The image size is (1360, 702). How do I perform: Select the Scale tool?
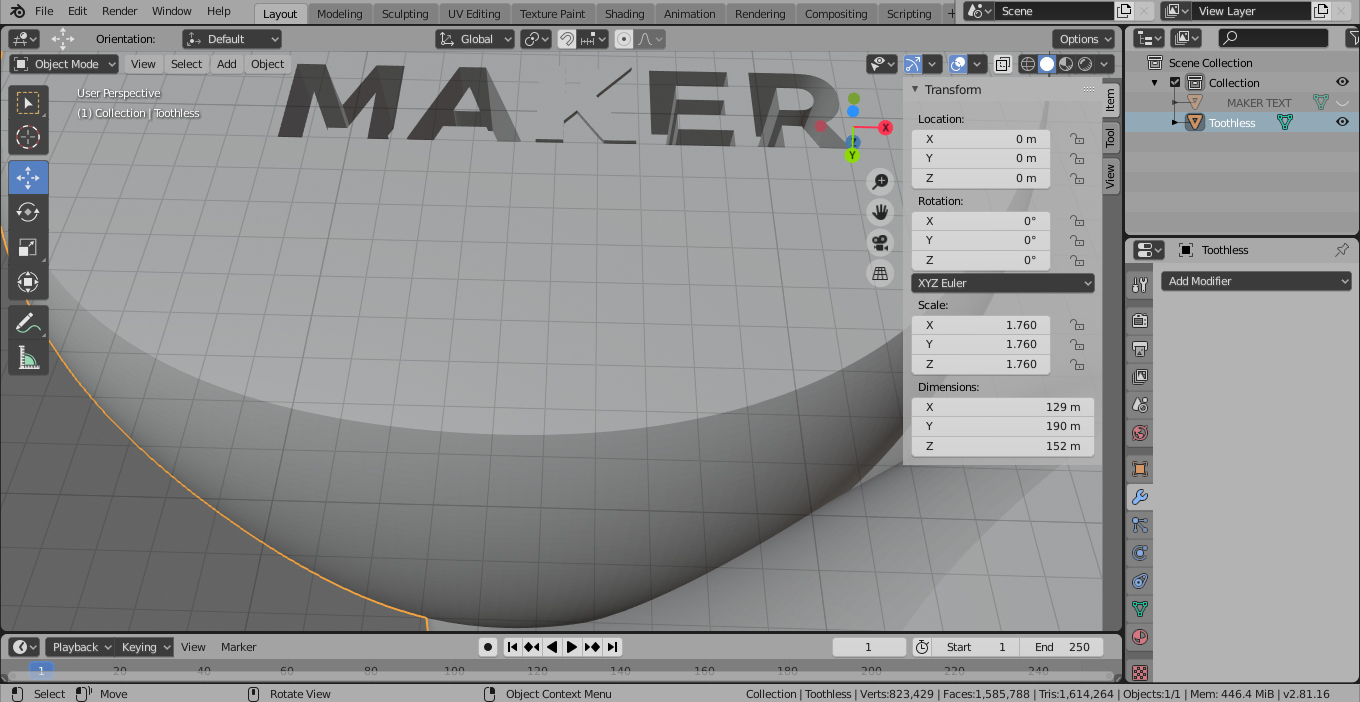(28, 247)
